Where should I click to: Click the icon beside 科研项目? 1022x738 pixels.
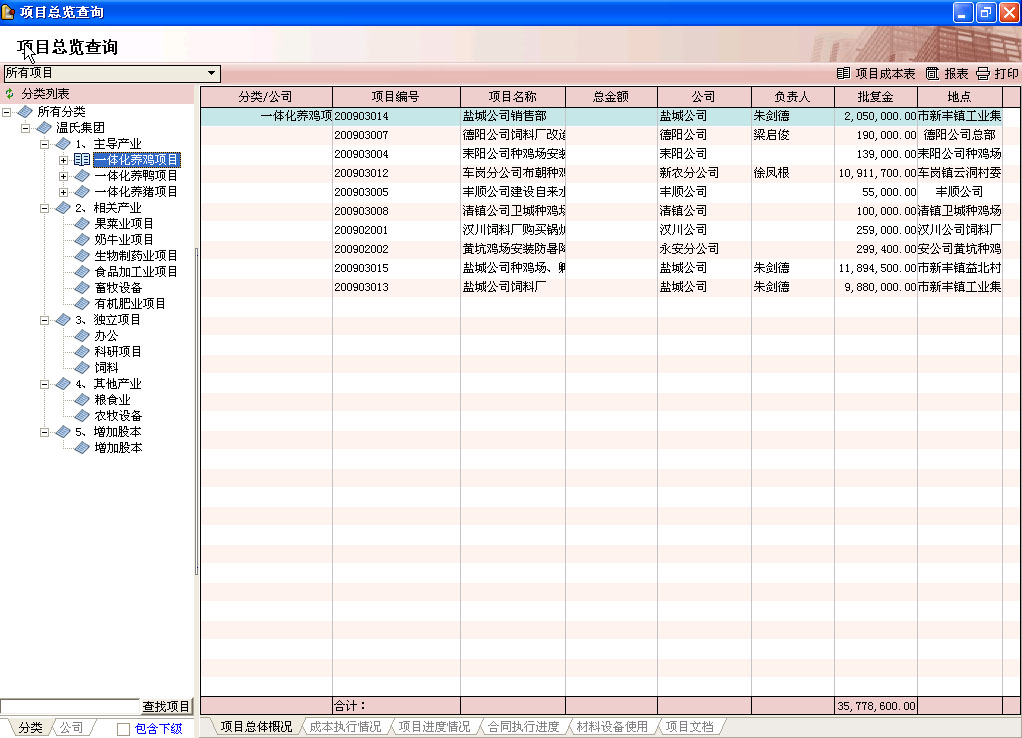point(81,351)
